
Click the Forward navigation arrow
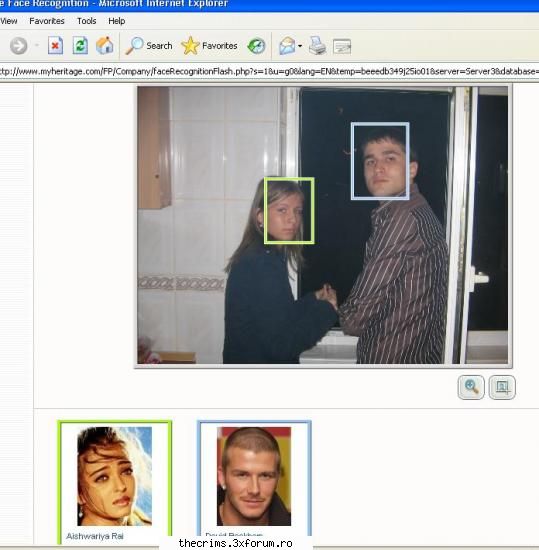[18, 46]
